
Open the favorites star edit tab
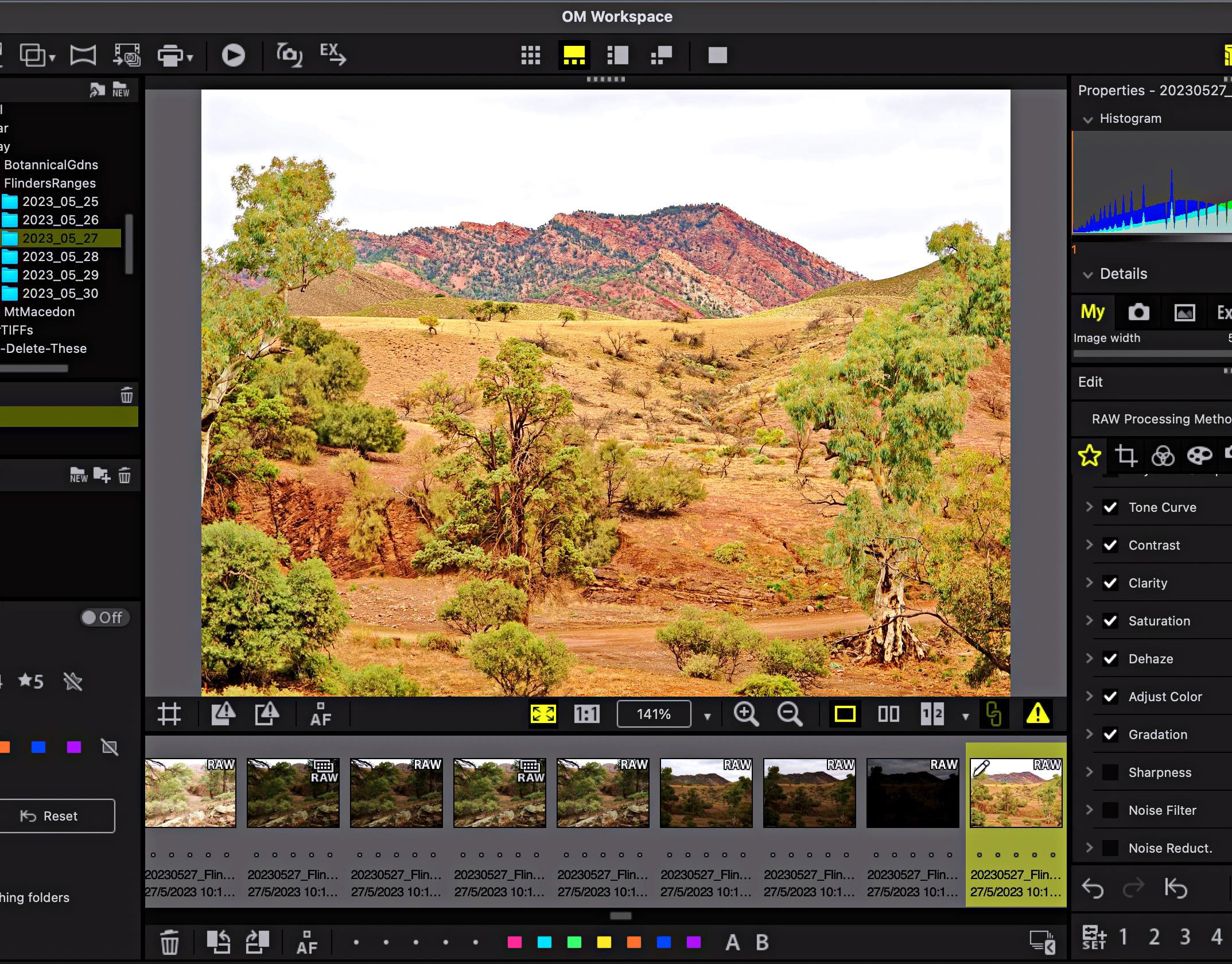(x=1089, y=456)
